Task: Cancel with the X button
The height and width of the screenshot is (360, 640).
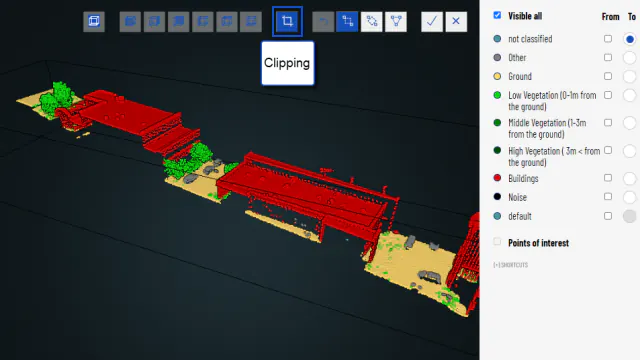Action: tap(456, 21)
